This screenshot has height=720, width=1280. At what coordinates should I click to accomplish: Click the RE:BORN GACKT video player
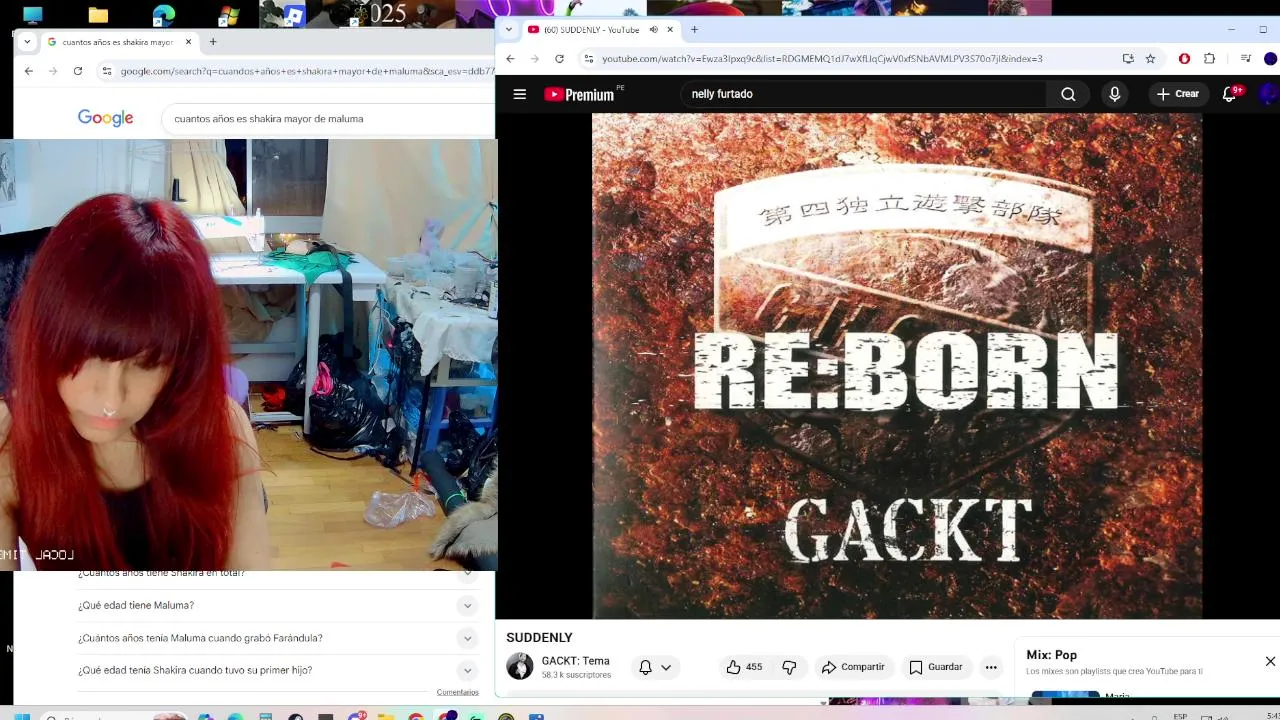tap(897, 366)
